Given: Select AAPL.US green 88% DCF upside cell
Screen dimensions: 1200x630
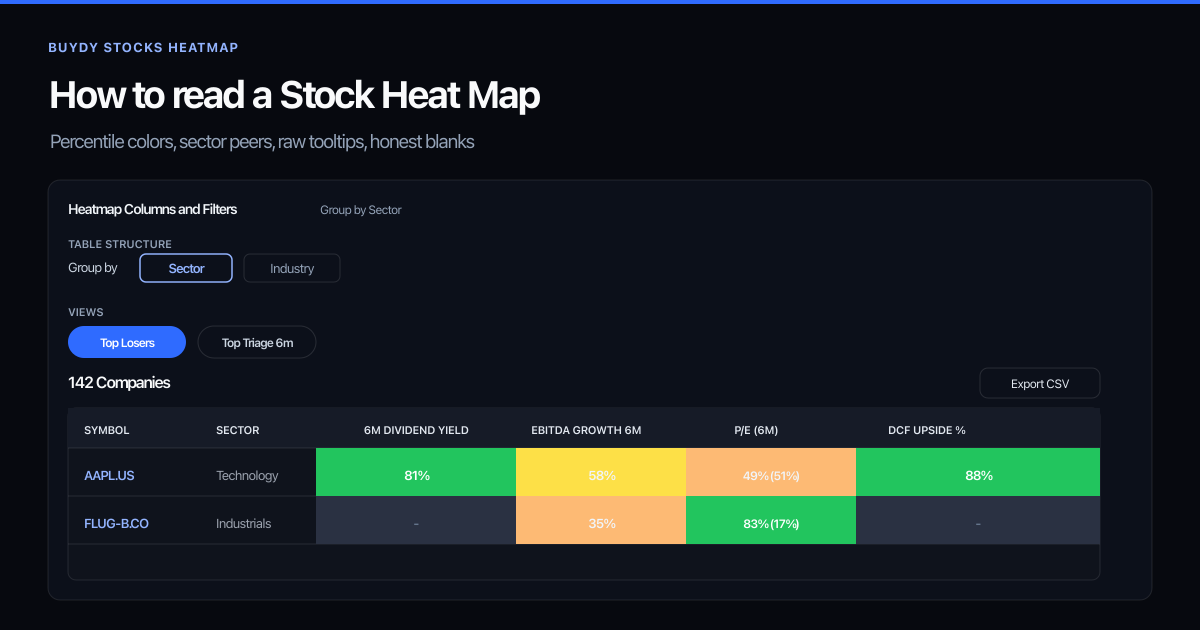Looking at the screenshot, I should coord(978,472).
